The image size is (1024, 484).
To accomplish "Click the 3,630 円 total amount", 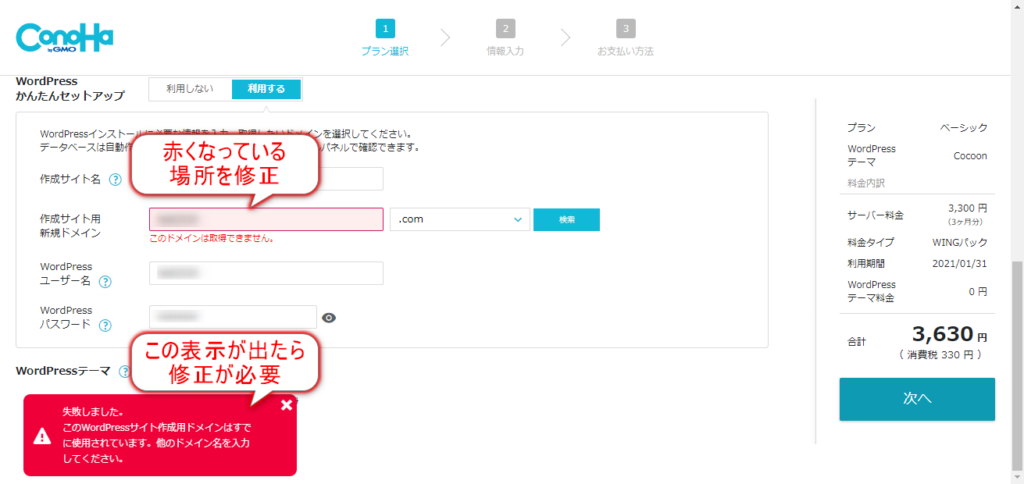I will point(950,335).
